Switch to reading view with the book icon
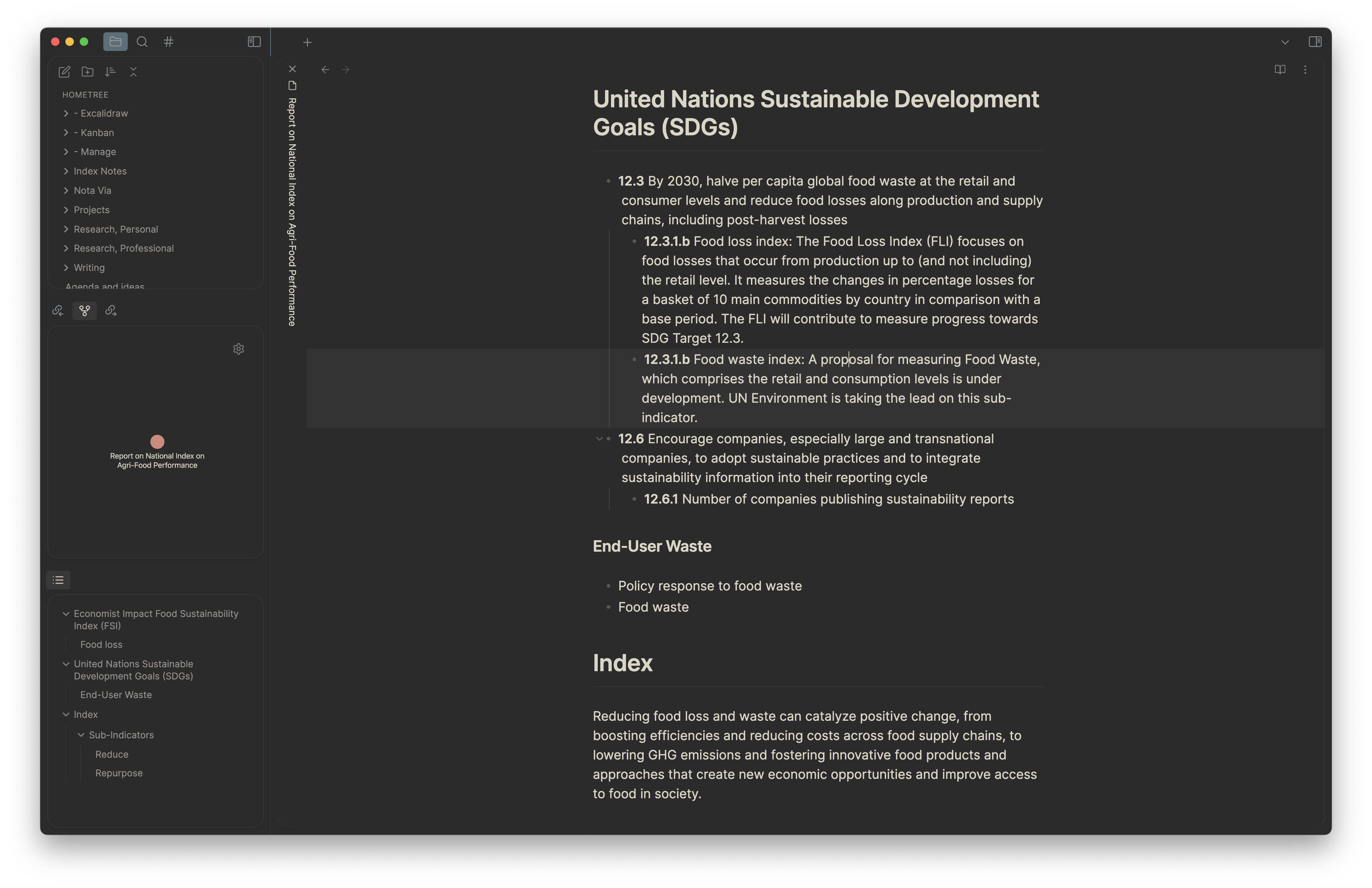Viewport: 1372px width, 888px height. (x=1280, y=69)
